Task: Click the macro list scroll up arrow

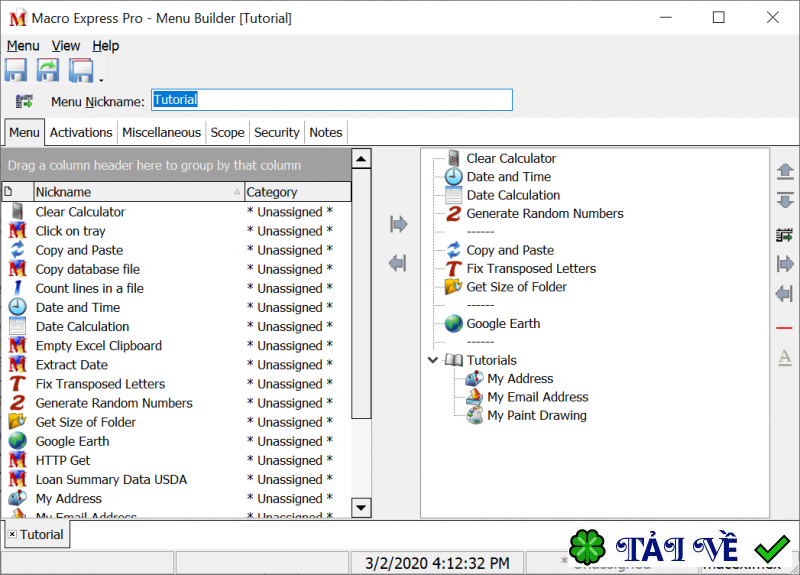Action: pos(361,159)
